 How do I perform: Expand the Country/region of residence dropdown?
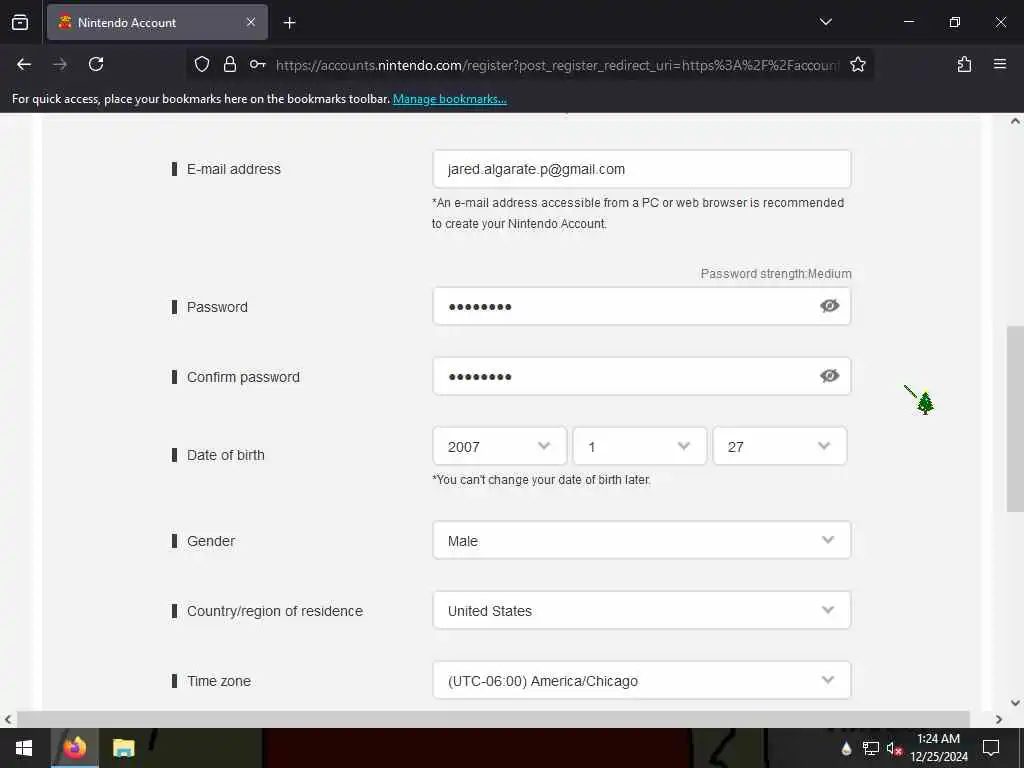[641, 610]
